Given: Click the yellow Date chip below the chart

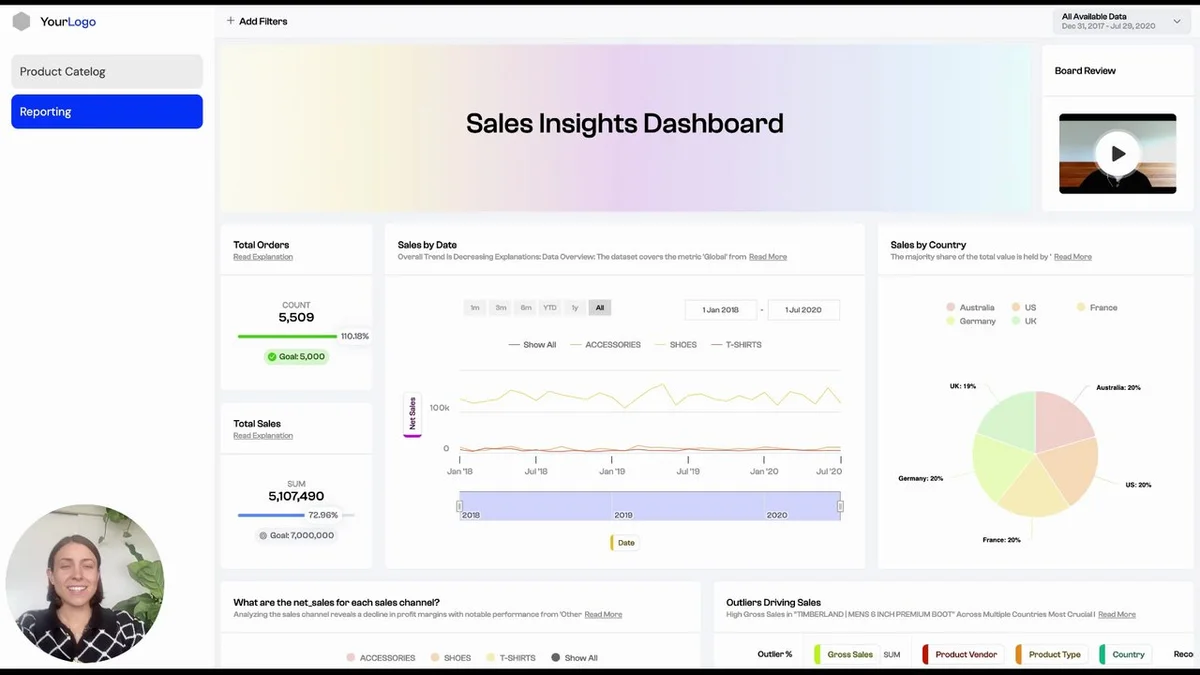Looking at the screenshot, I should 623,542.
